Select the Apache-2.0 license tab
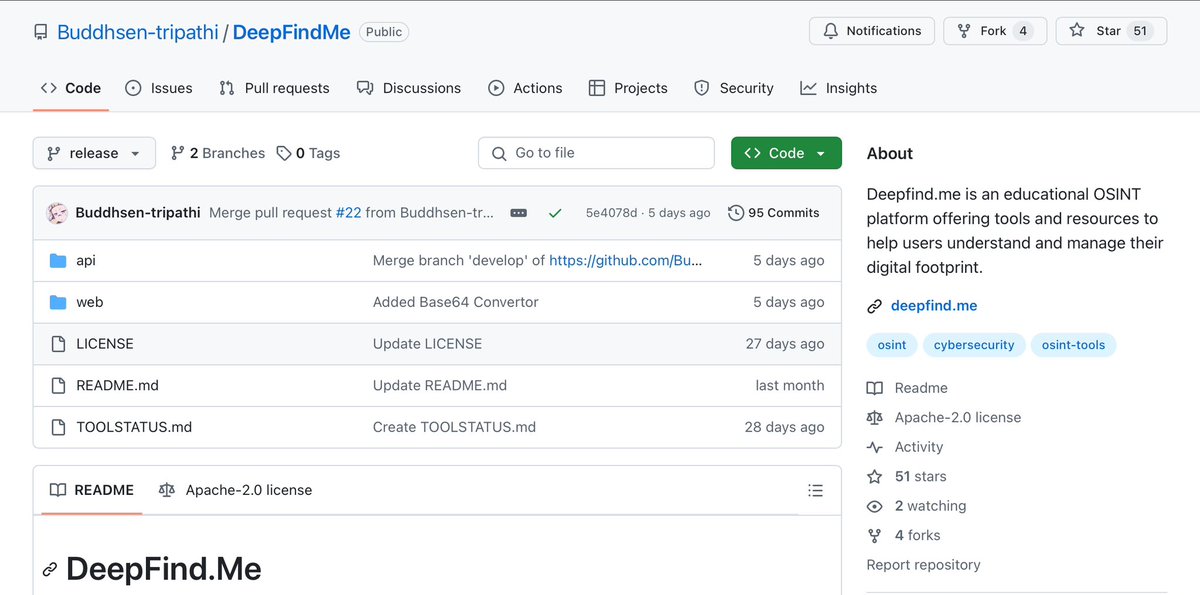This screenshot has width=1200, height=595. [235, 490]
